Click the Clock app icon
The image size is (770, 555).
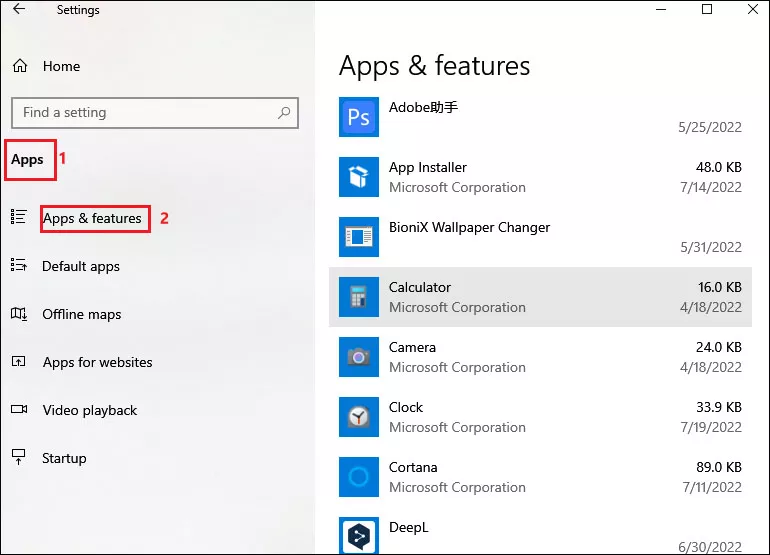358,416
